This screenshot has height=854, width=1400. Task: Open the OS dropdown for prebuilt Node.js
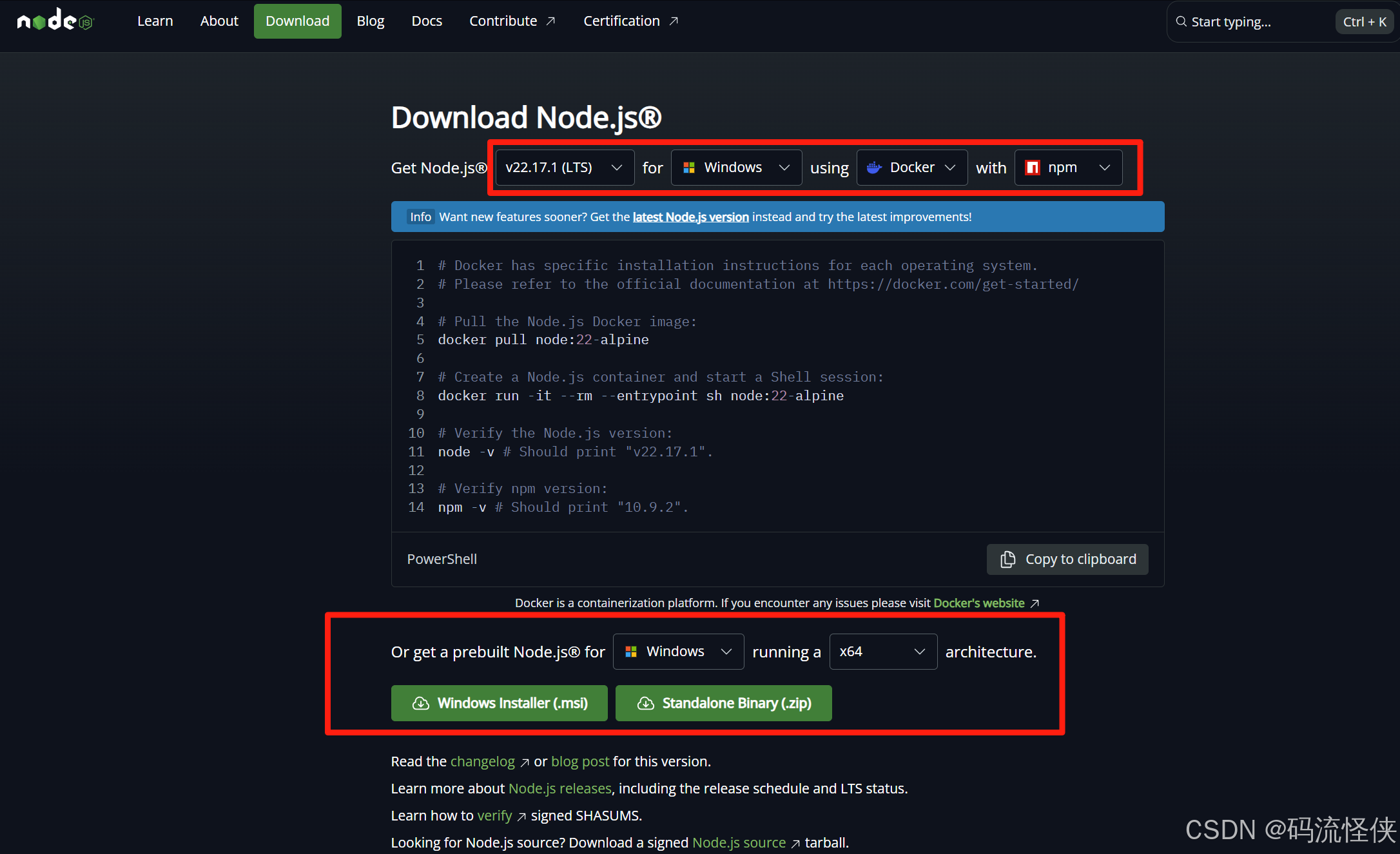(x=677, y=651)
